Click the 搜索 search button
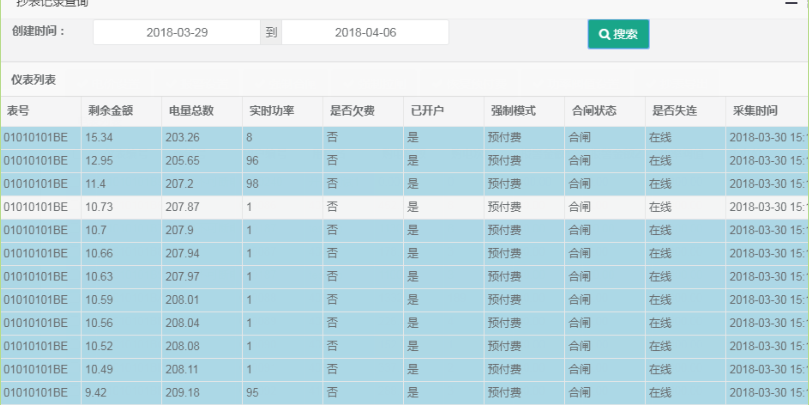The image size is (809, 405). pos(618,34)
